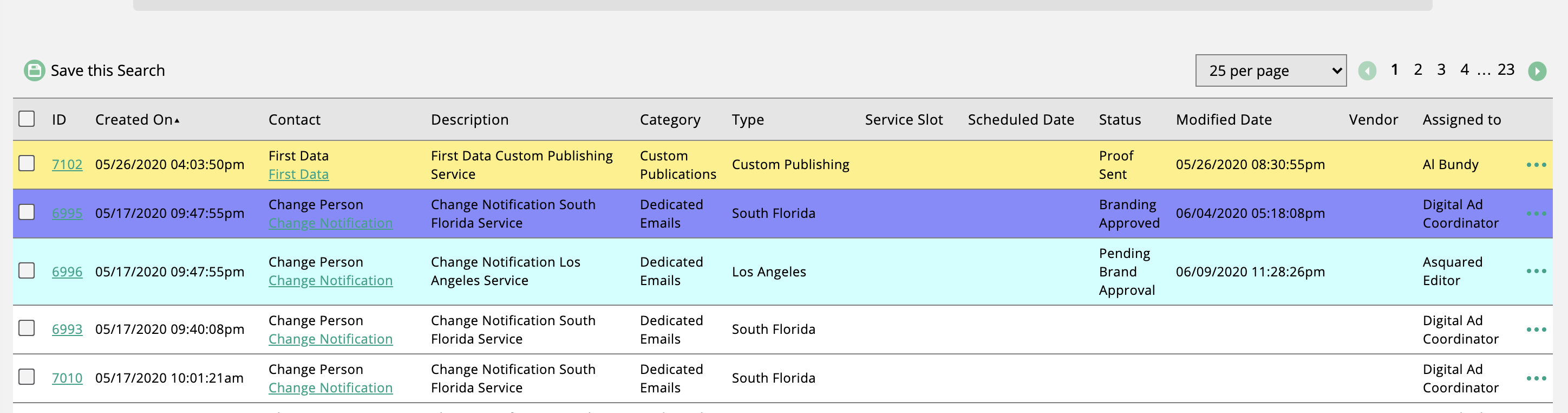The height and width of the screenshot is (413, 1568).
Task: Click the Custom Publishing type cell
Action: point(790,164)
